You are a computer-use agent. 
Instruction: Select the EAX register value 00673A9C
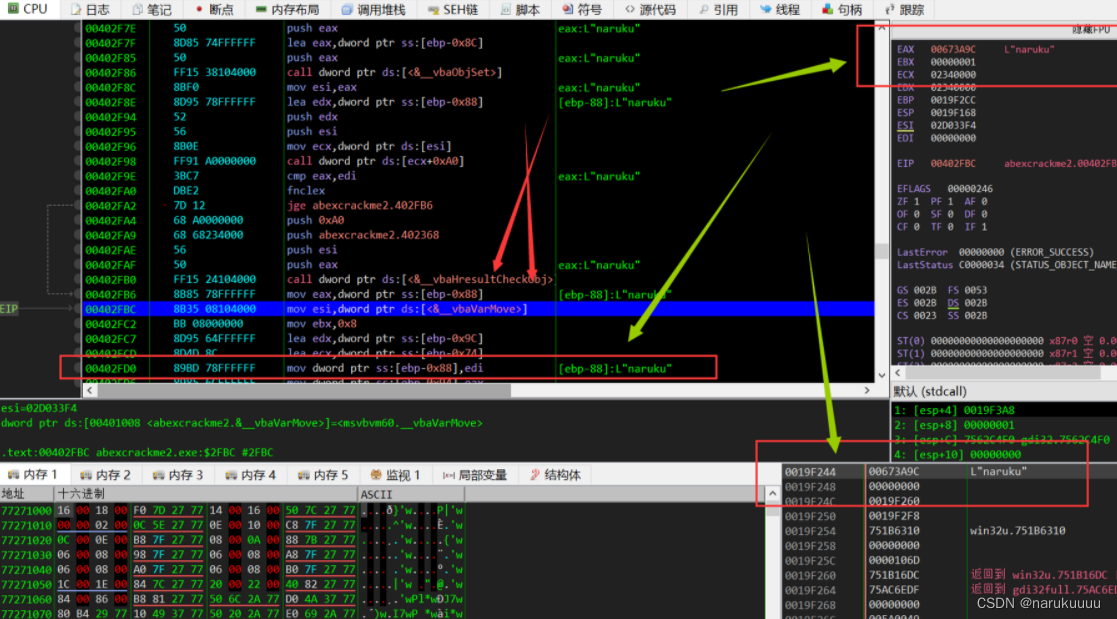tap(953, 49)
